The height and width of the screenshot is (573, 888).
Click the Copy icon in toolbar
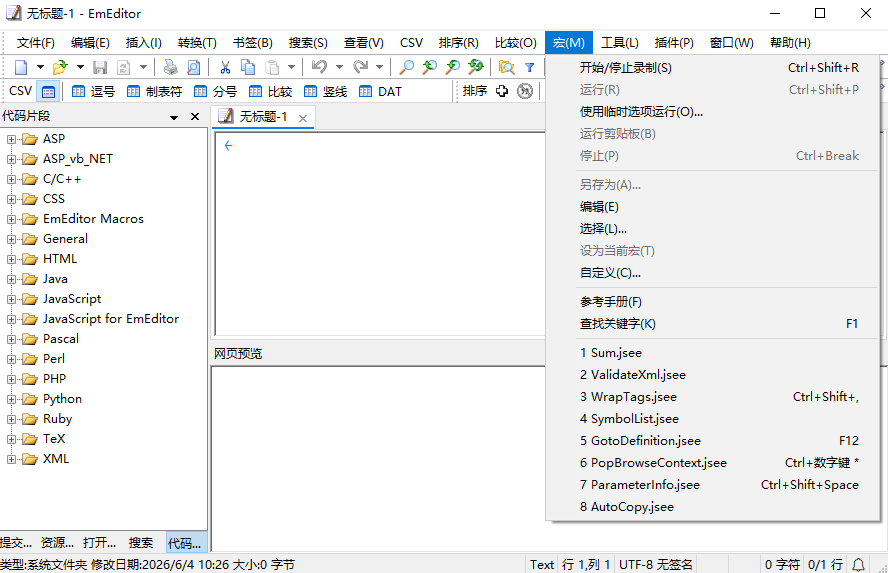(x=248, y=67)
